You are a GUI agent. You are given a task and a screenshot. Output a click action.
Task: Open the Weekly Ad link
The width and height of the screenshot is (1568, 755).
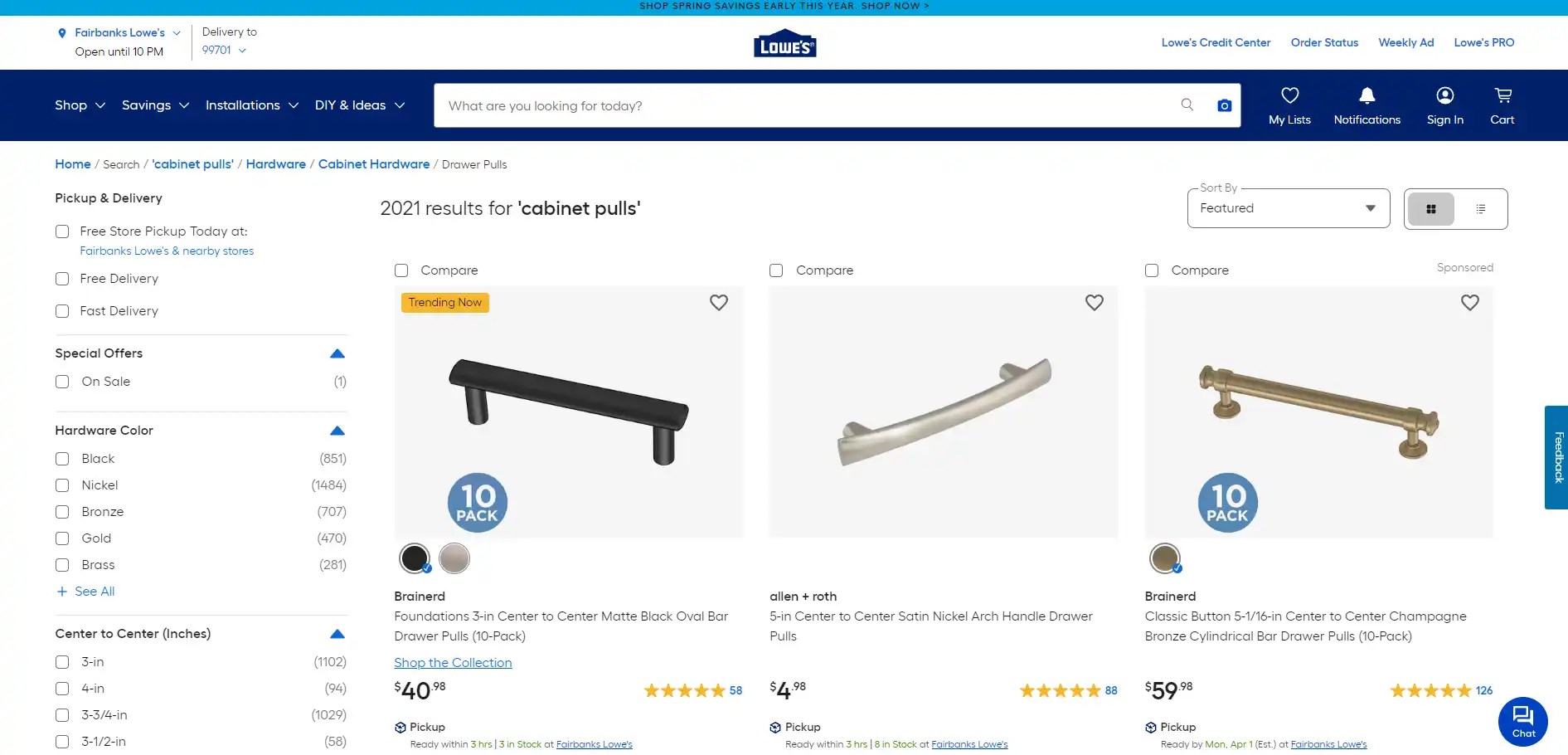coord(1405,42)
